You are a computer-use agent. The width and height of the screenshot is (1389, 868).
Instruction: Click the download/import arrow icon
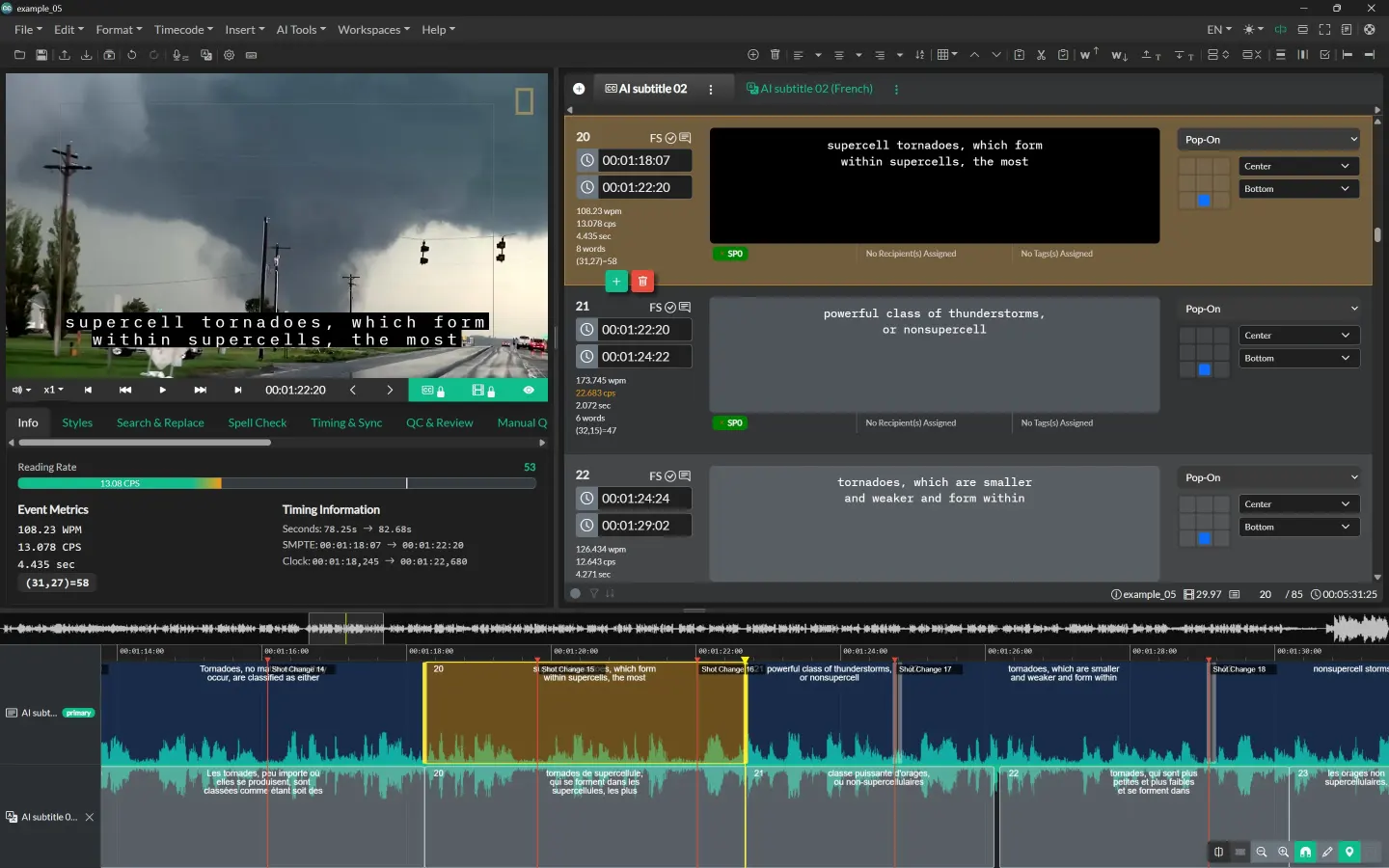[87, 55]
